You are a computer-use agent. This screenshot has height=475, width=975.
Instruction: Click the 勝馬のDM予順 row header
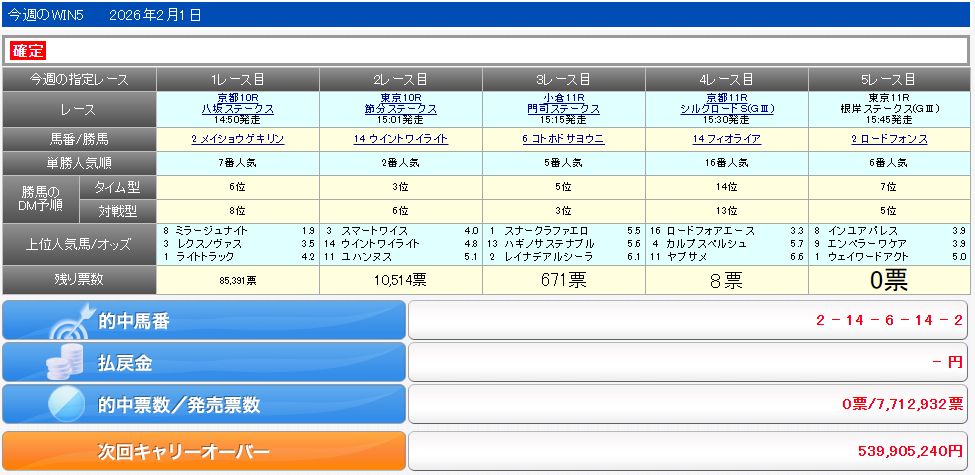point(41,200)
